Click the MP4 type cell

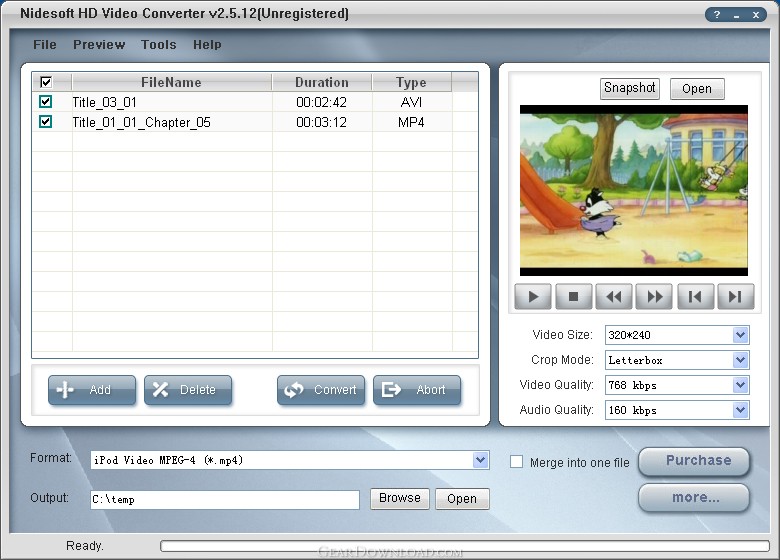click(x=411, y=122)
